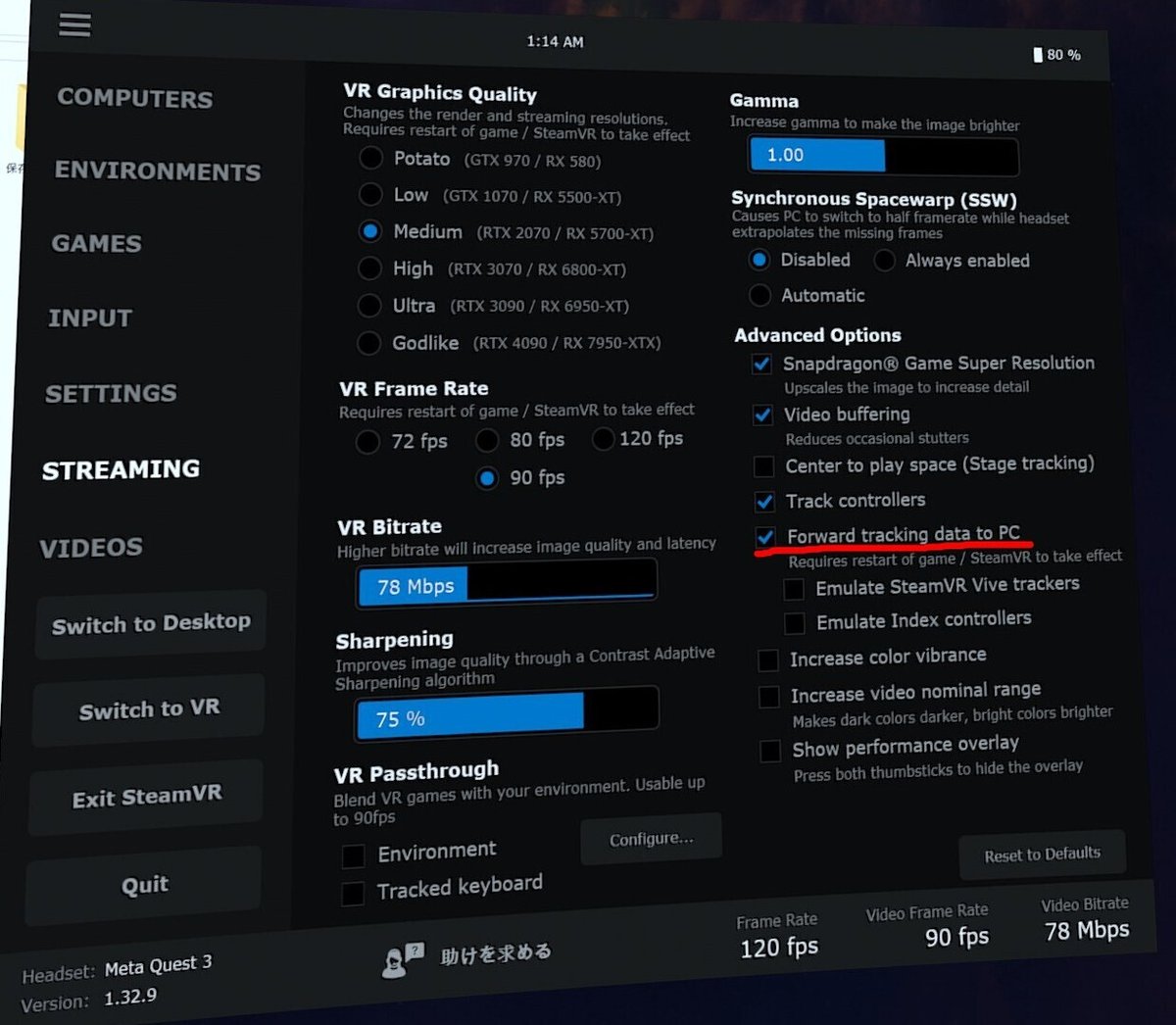Choose 120 fps frame rate
The image size is (1176, 1025).
(603, 438)
